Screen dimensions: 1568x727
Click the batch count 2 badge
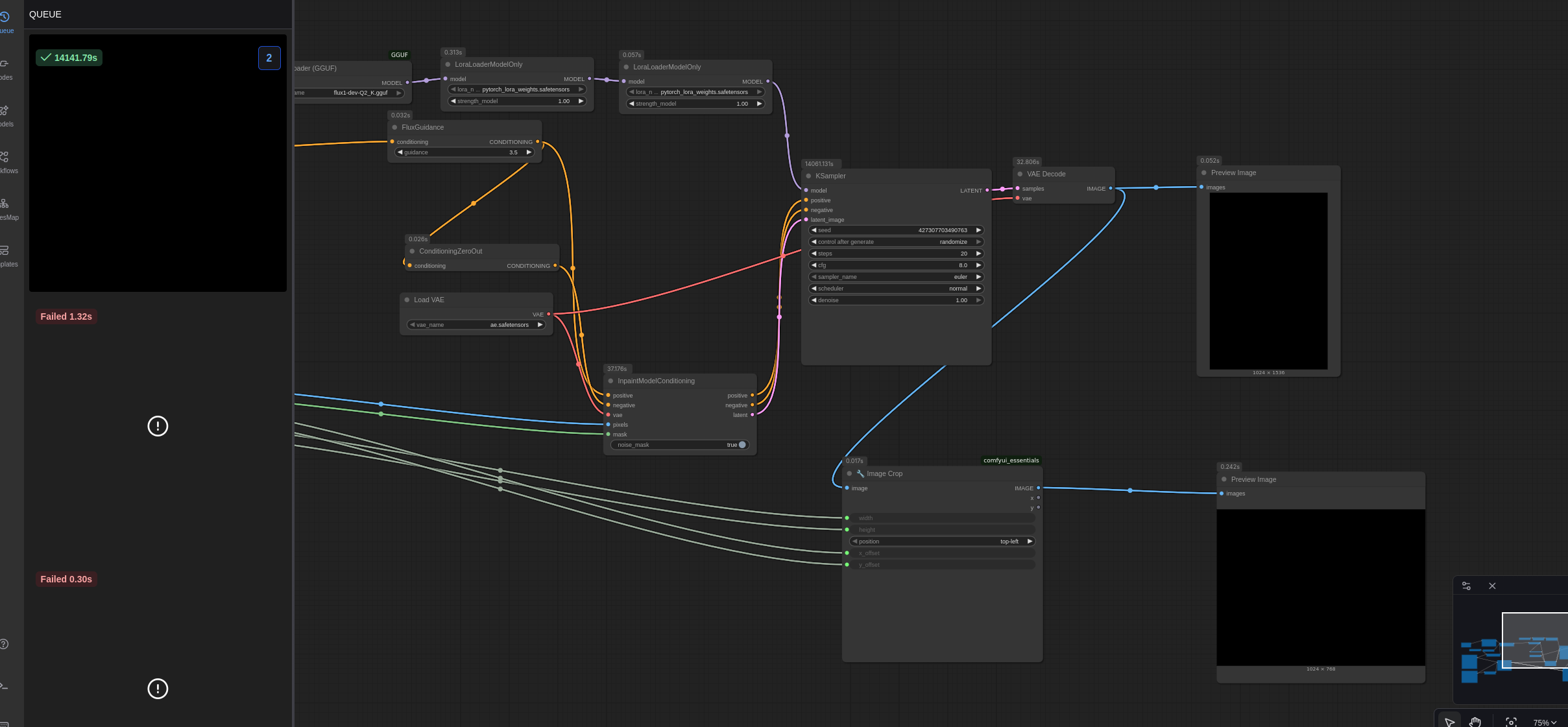269,58
